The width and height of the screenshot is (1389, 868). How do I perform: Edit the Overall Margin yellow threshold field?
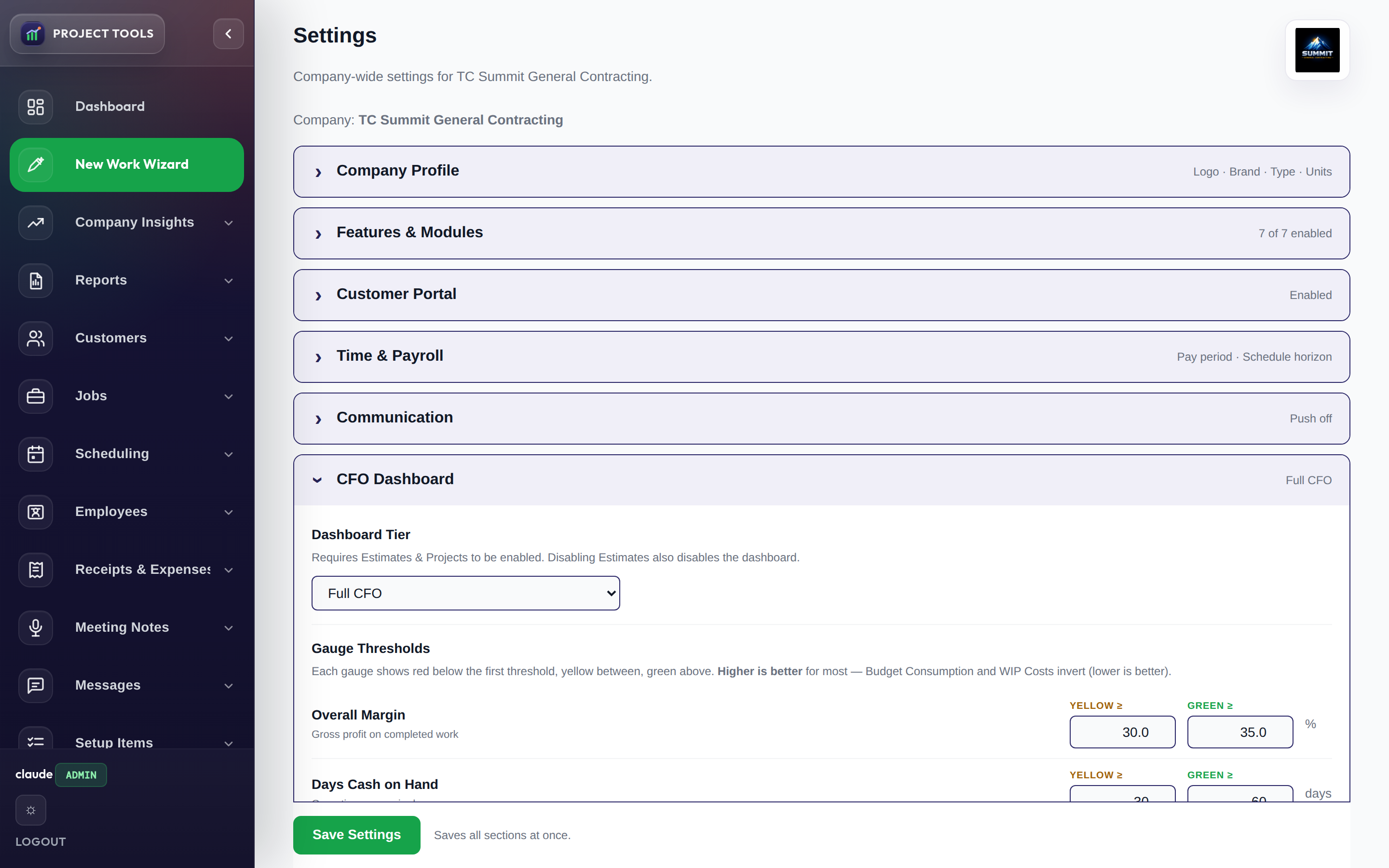pyautogui.click(x=1122, y=732)
